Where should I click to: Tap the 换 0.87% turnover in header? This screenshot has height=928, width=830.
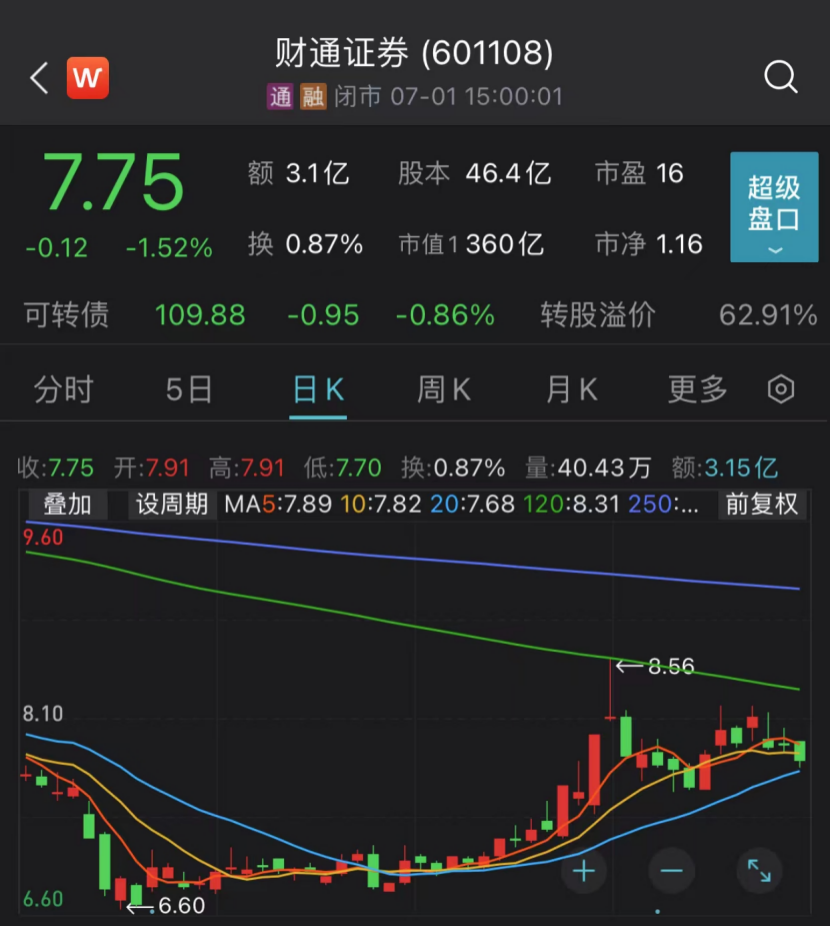[305, 244]
